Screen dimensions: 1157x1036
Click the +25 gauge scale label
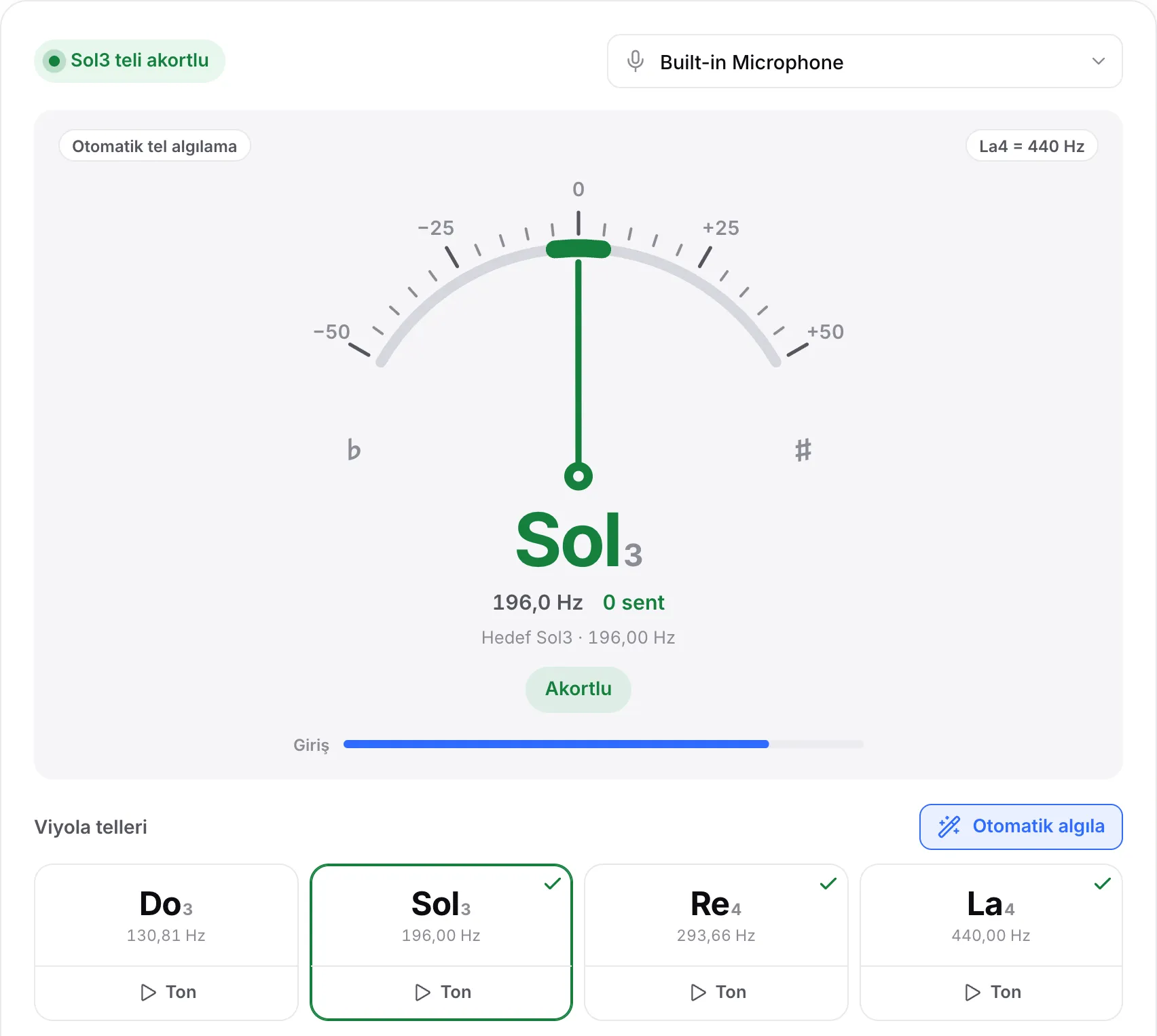click(721, 227)
